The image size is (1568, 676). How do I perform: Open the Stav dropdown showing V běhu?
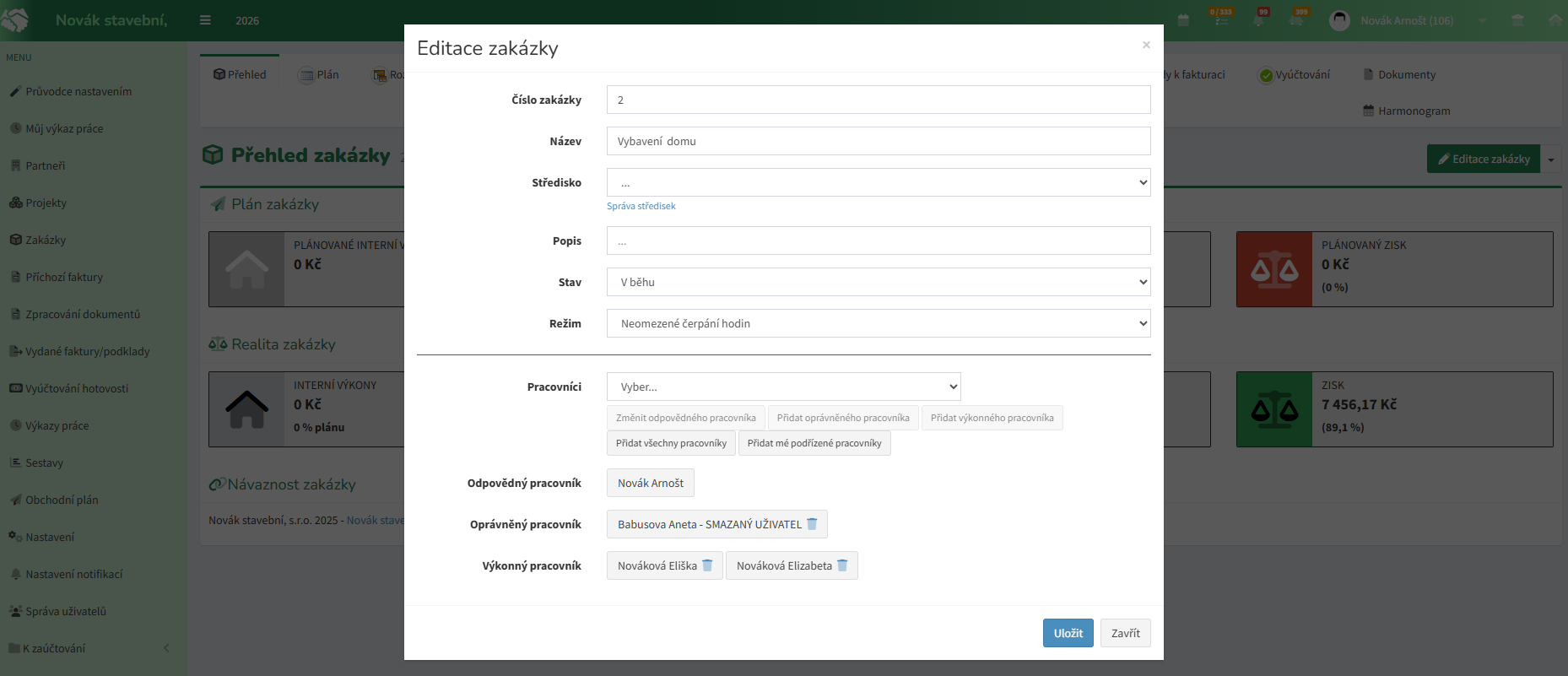pos(879,282)
